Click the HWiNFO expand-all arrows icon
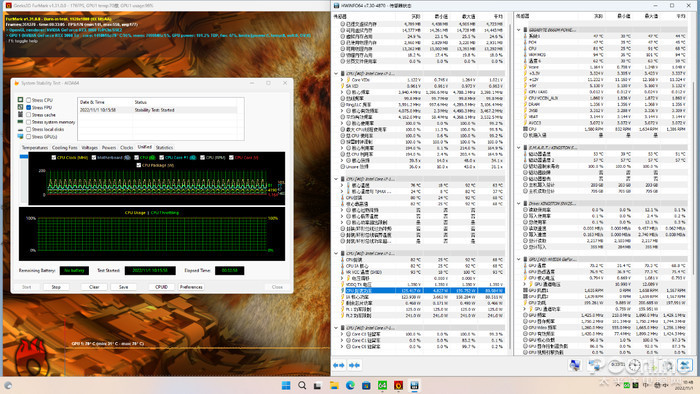Image resolution: width=700 pixels, height=394 pixels. coord(339,365)
